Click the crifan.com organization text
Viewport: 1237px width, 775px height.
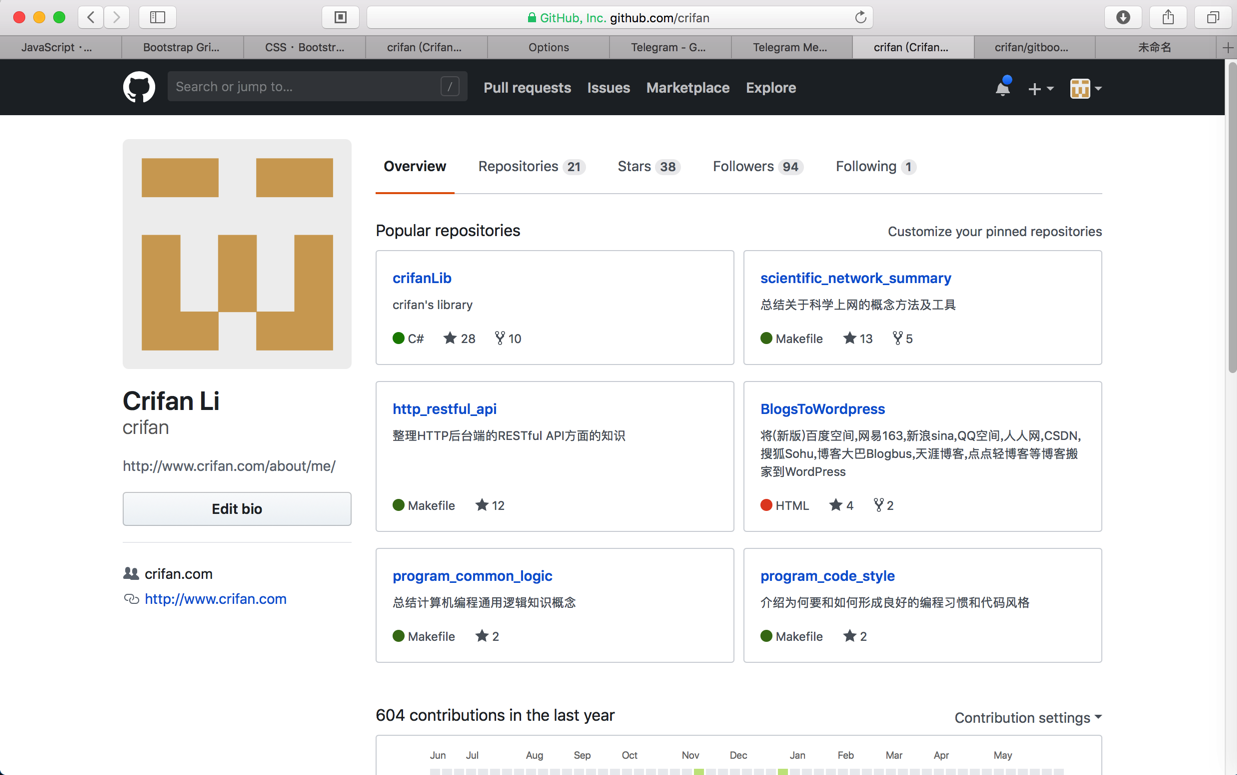(x=178, y=574)
